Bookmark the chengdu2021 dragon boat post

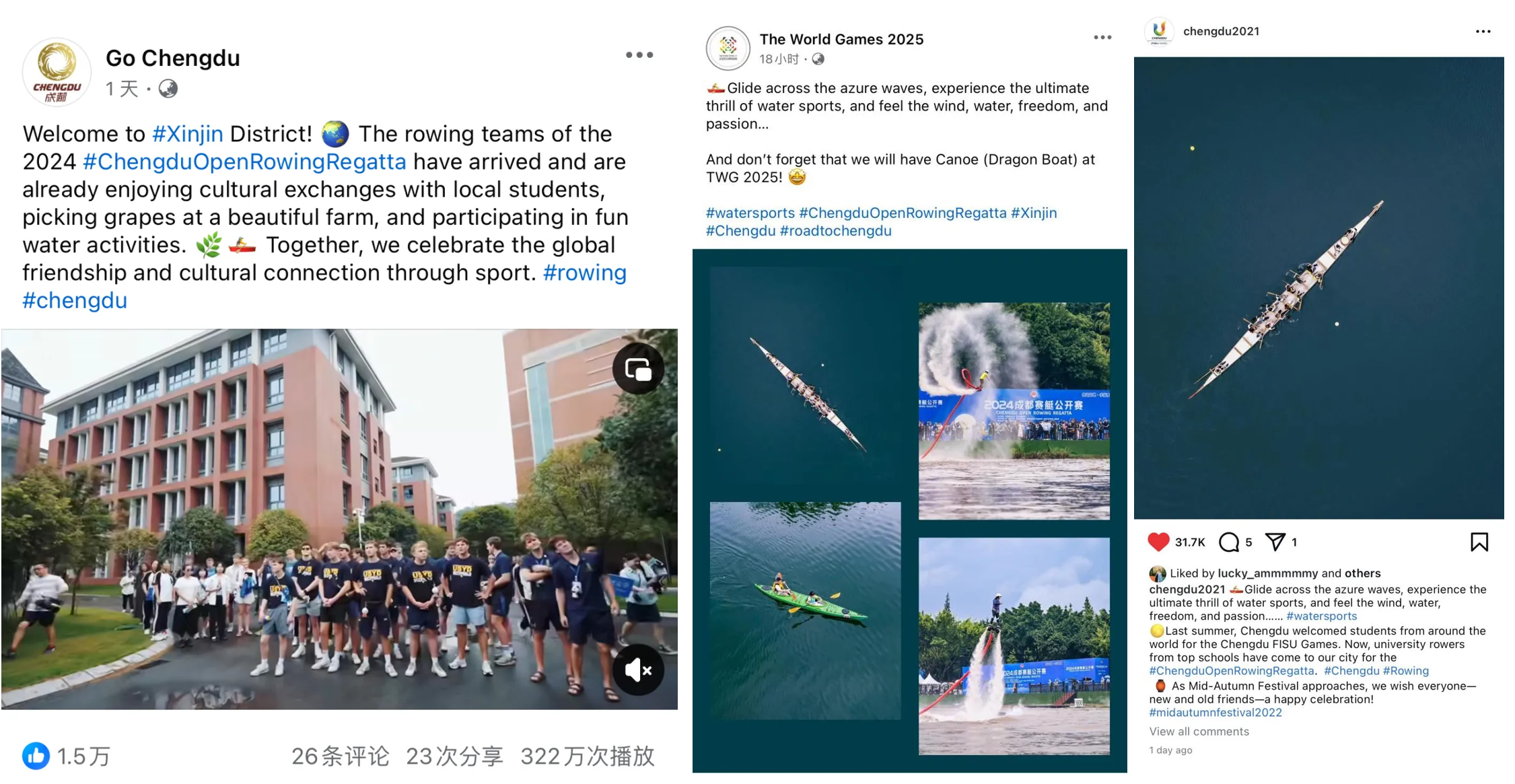[1479, 542]
